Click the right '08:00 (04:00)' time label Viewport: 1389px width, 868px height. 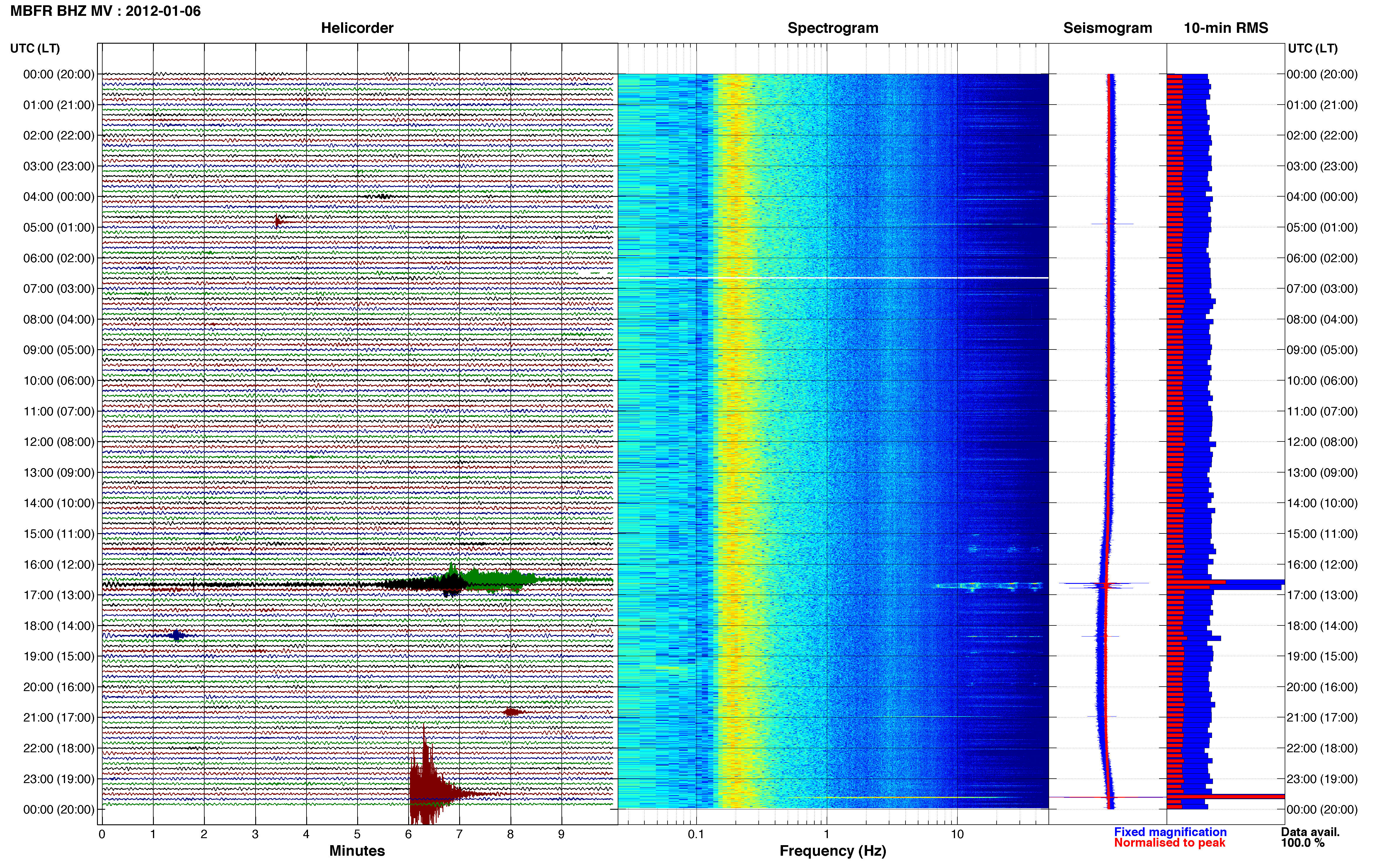pos(1322,319)
